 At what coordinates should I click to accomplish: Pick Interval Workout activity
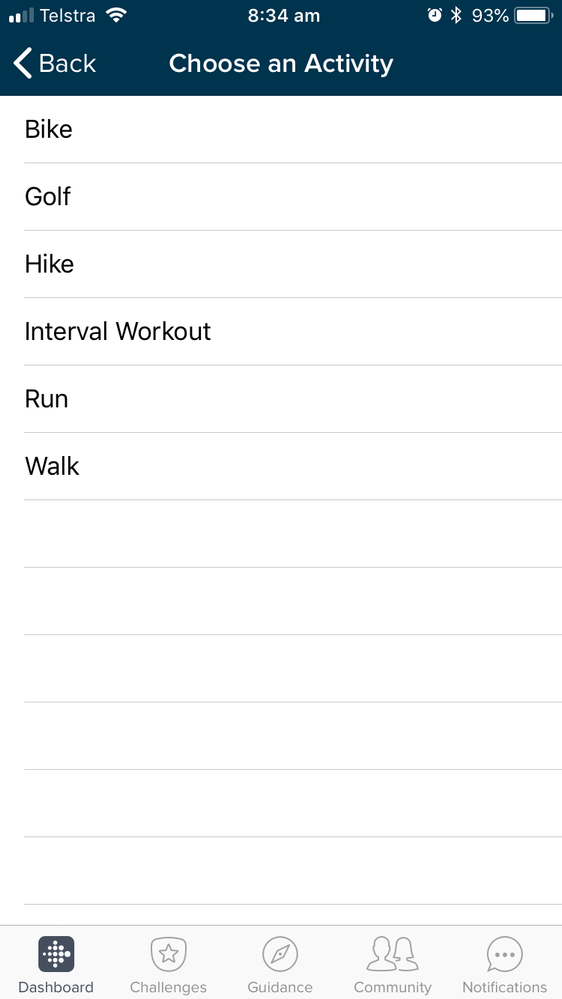click(293, 331)
